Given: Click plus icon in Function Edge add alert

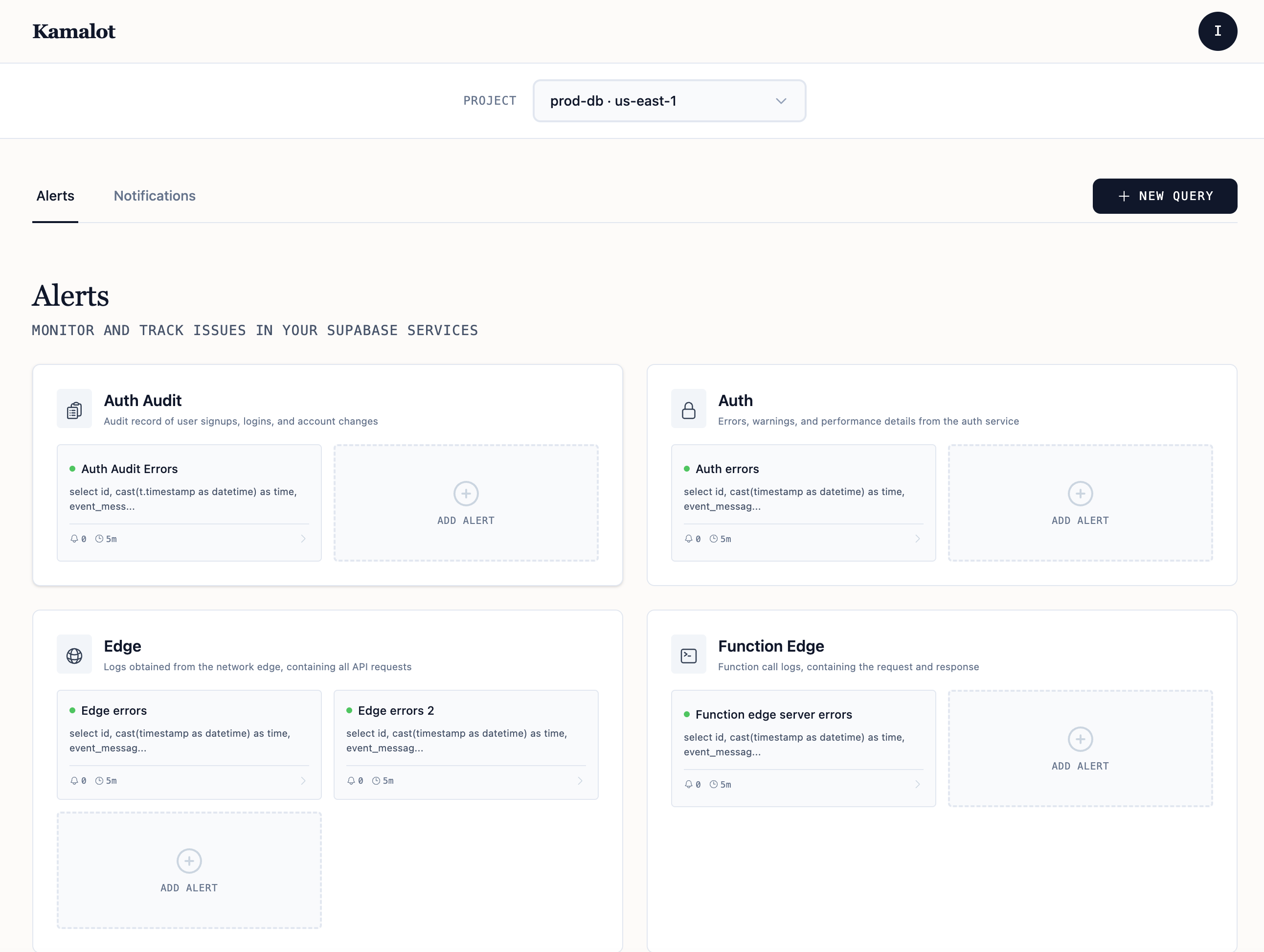Looking at the screenshot, I should pos(1080,739).
